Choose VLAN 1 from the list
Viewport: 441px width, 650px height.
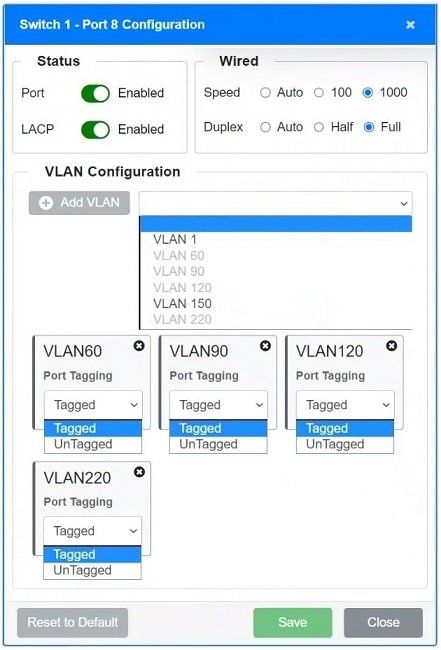pyautogui.click(x=175, y=239)
